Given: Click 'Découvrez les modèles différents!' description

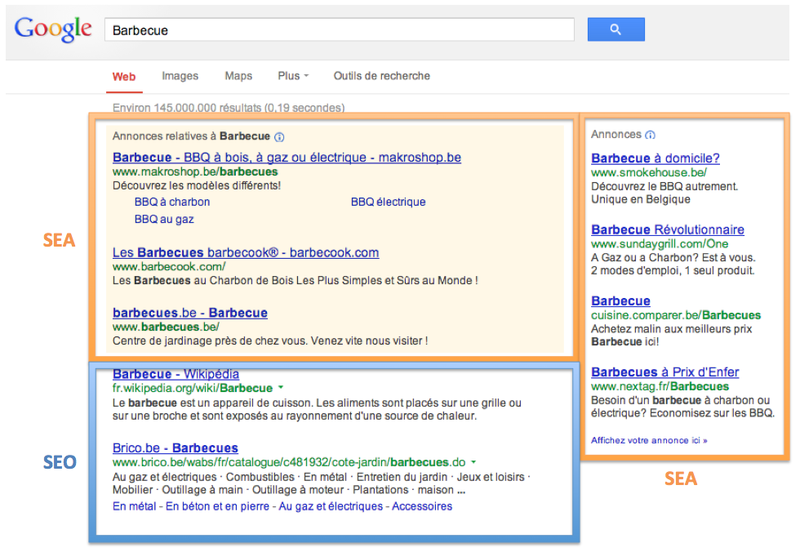Looking at the screenshot, I should [196, 186].
